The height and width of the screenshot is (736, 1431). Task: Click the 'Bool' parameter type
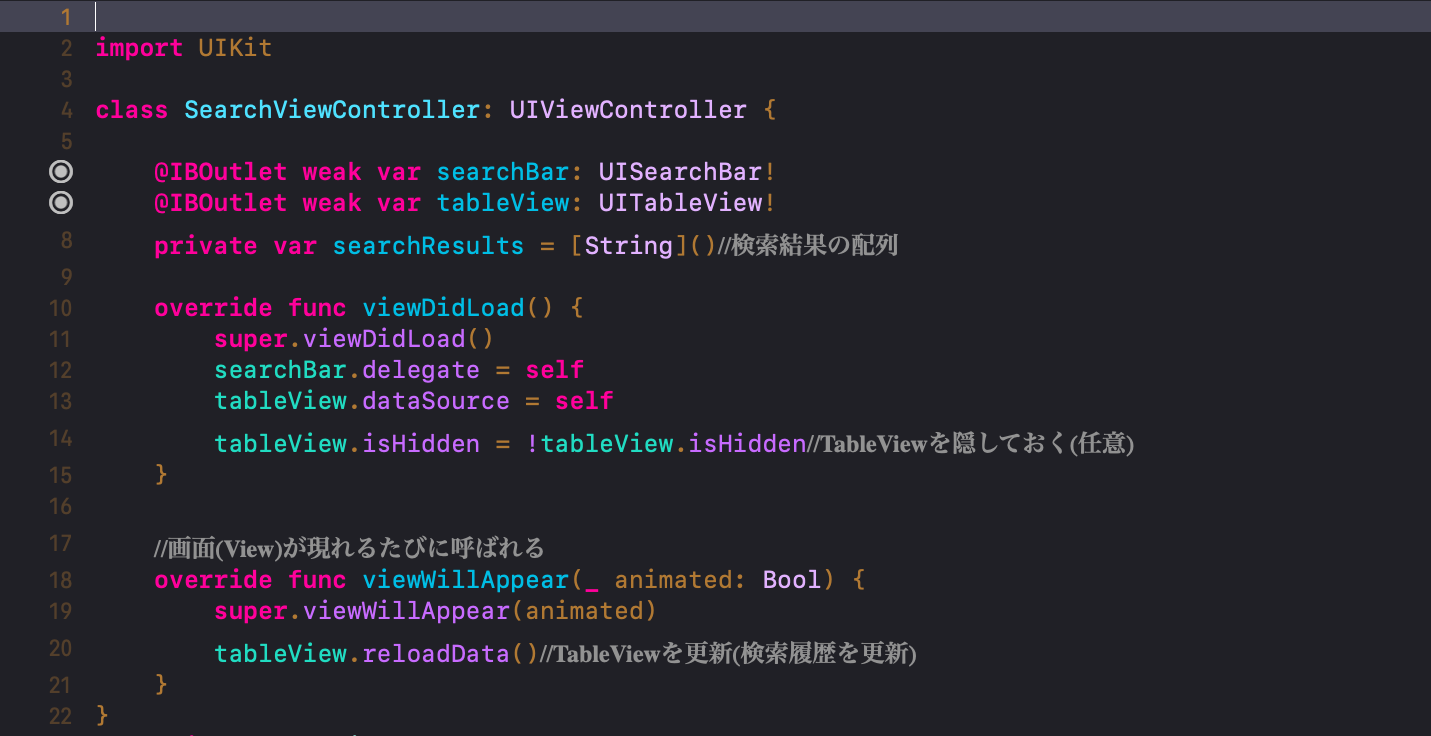click(x=792, y=580)
